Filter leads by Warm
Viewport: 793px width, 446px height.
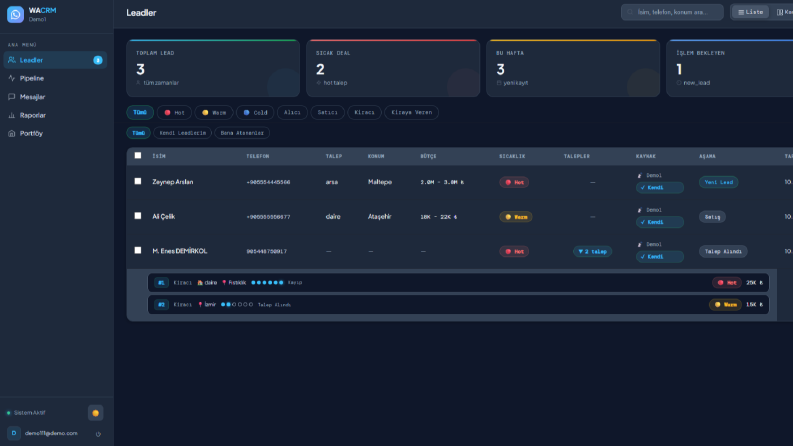pyautogui.click(x=214, y=112)
